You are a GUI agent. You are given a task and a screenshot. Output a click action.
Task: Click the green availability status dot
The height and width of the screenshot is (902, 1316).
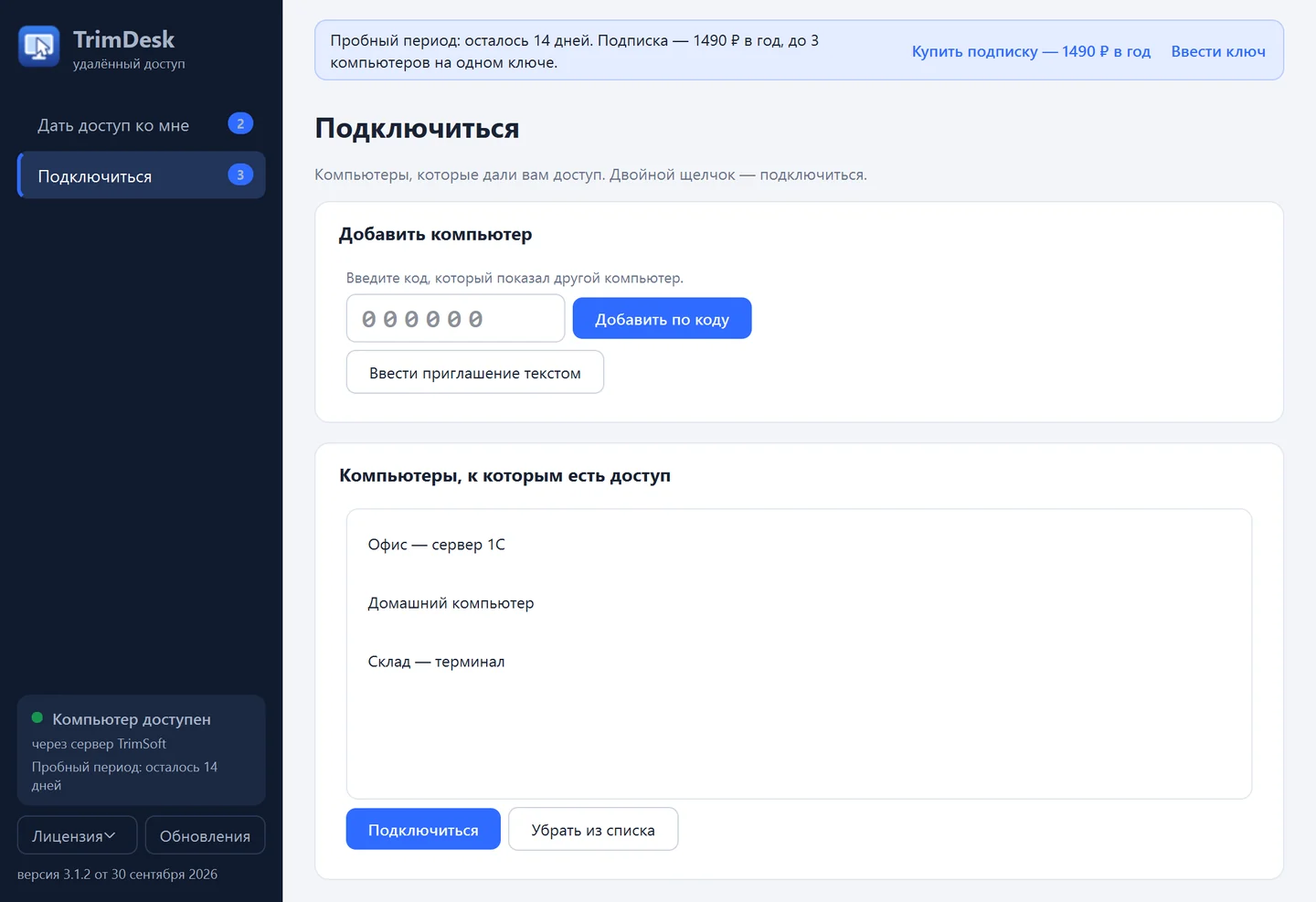(37, 717)
